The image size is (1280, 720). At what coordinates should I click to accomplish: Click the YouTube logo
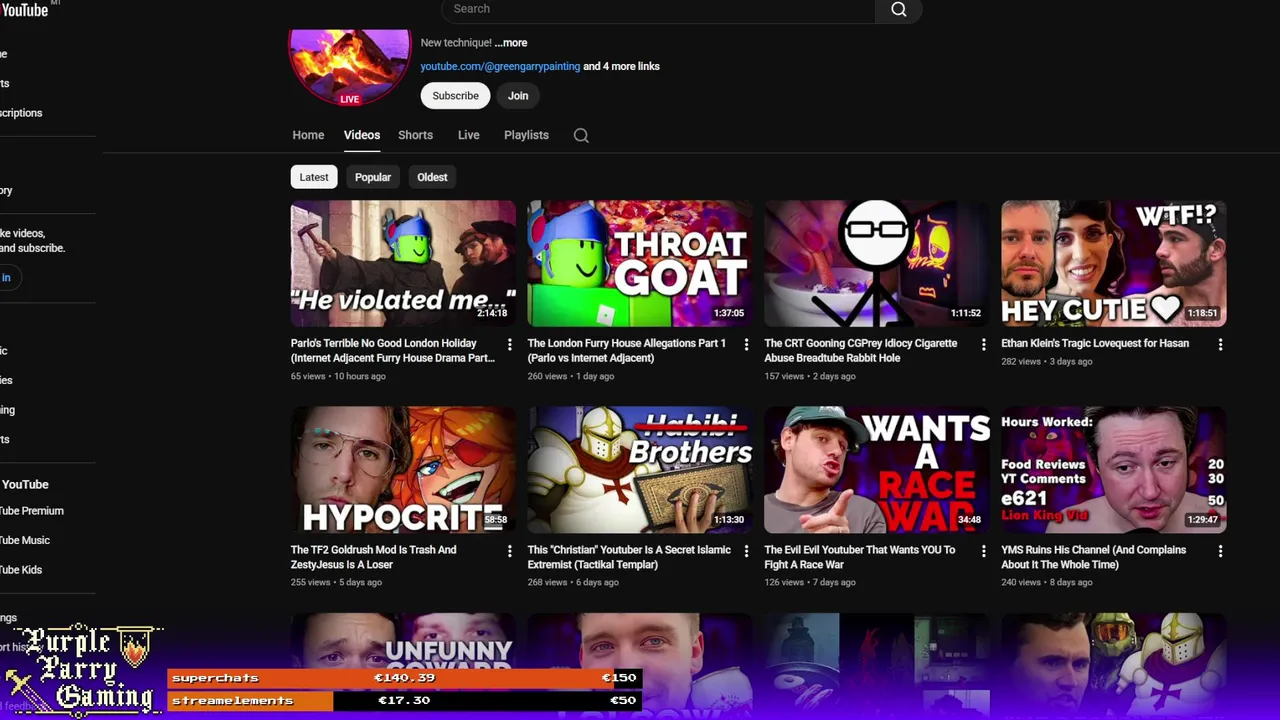click(24, 10)
